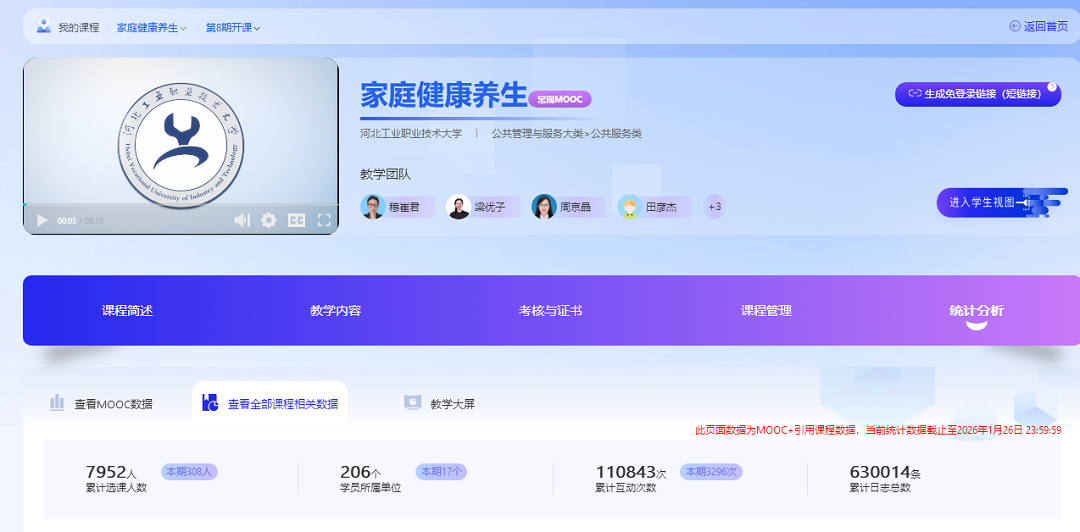
Task: Toggle video captions CC icon
Action: pos(296,221)
